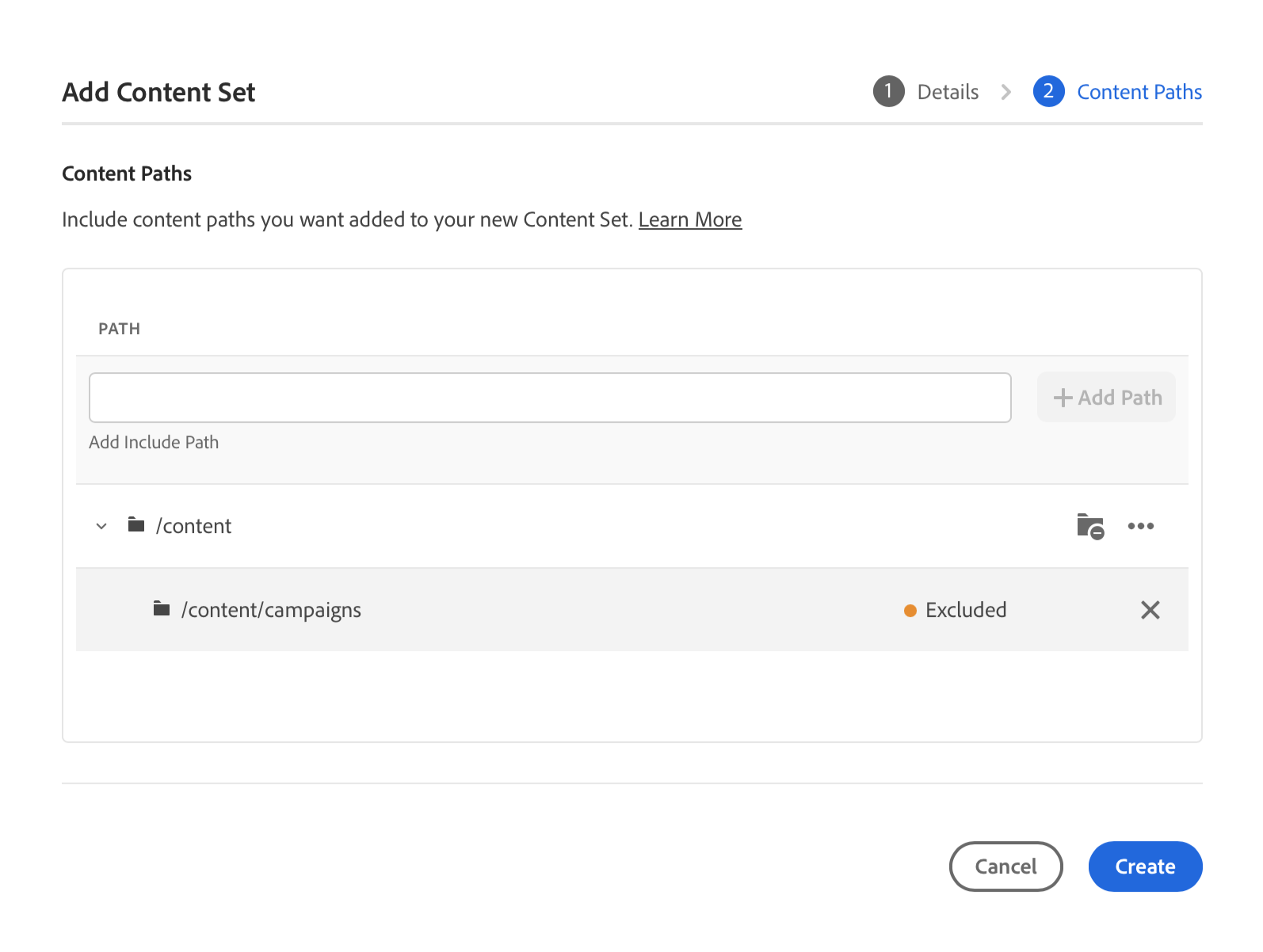The height and width of the screenshot is (952, 1263).
Task: Click the folder icon beside /content
Action: point(136,525)
